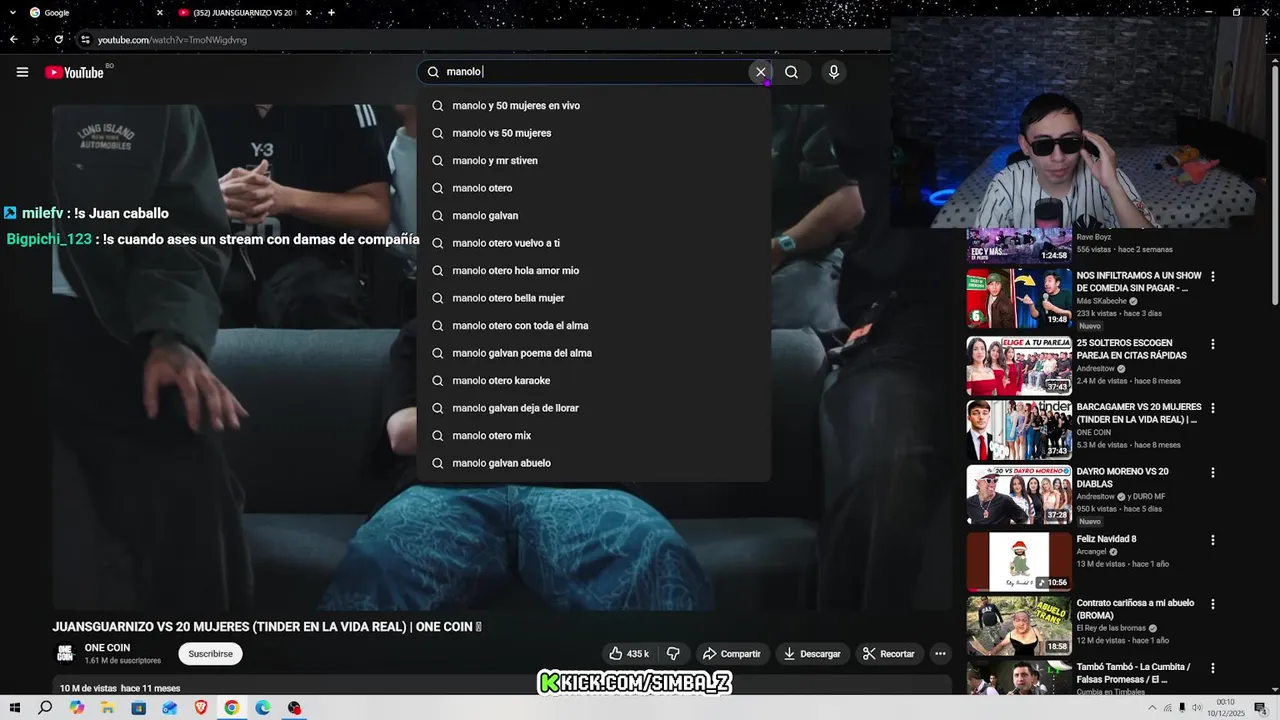The height and width of the screenshot is (720, 1280).
Task: Open File Explorer from the taskbar
Action: (107, 707)
